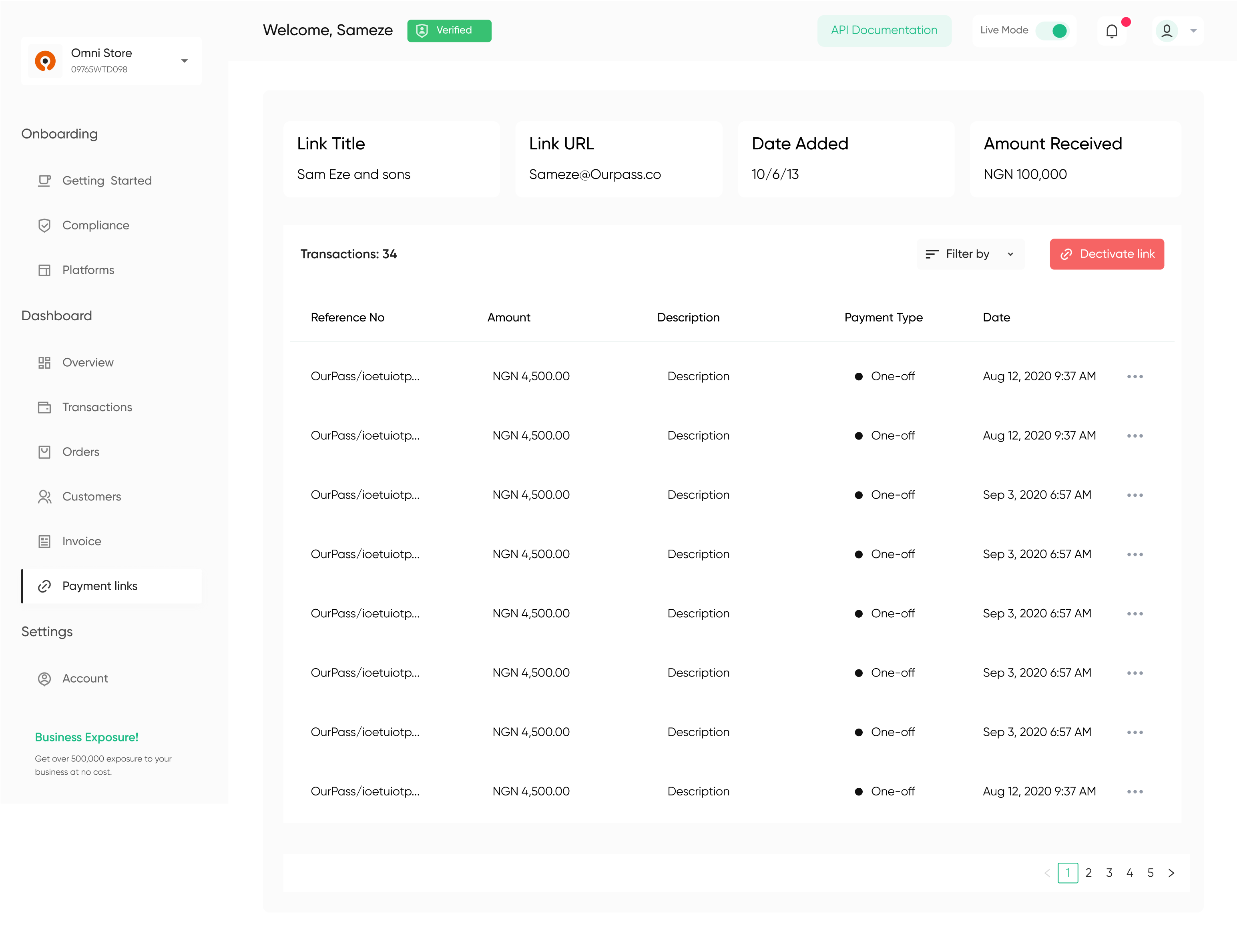Viewport: 1237px width, 952px height.
Task: Click the Compliance shield icon
Action: 44,225
